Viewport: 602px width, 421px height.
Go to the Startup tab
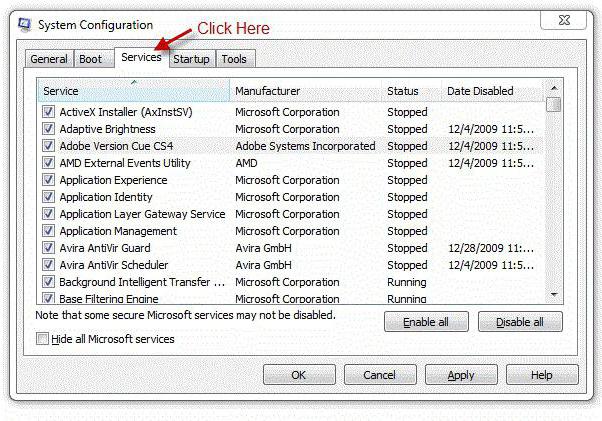pyautogui.click(x=191, y=59)
